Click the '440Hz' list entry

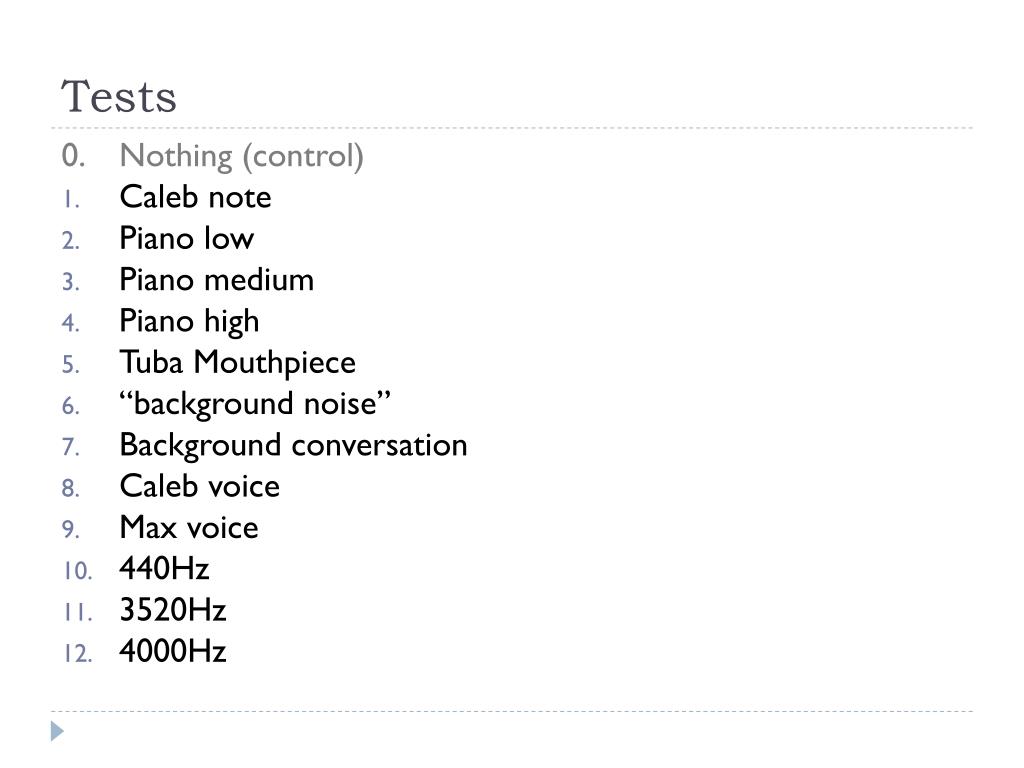[x=164, y=568]
